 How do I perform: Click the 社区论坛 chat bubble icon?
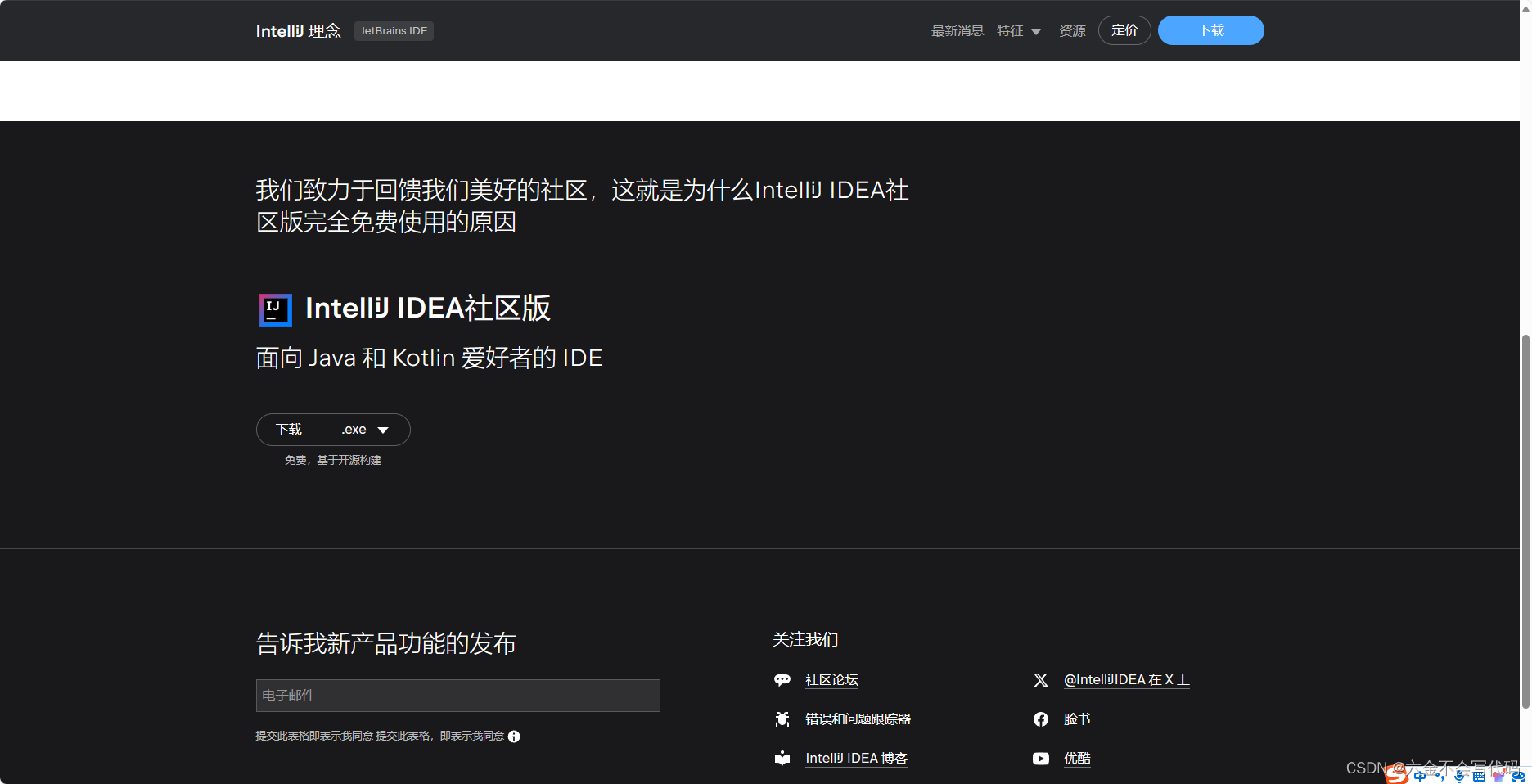[x=782, y=680]
